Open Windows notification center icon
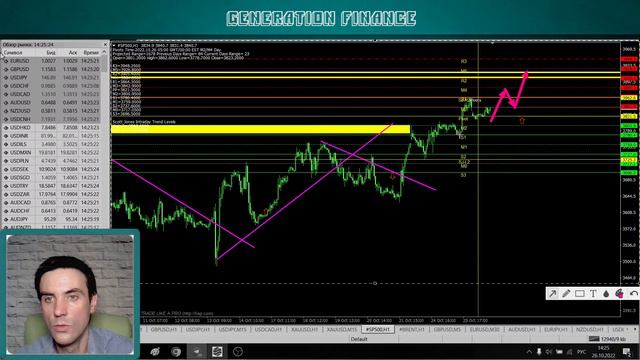 627,352
